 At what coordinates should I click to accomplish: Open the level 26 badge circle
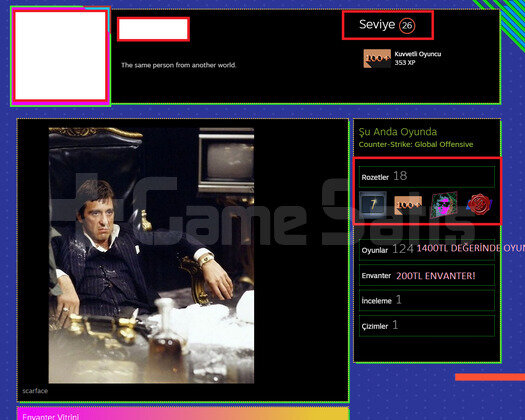tap(407, 25)
